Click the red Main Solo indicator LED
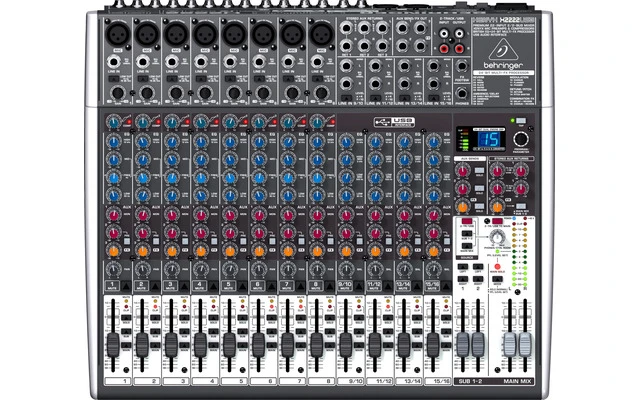 pos(497,267)
